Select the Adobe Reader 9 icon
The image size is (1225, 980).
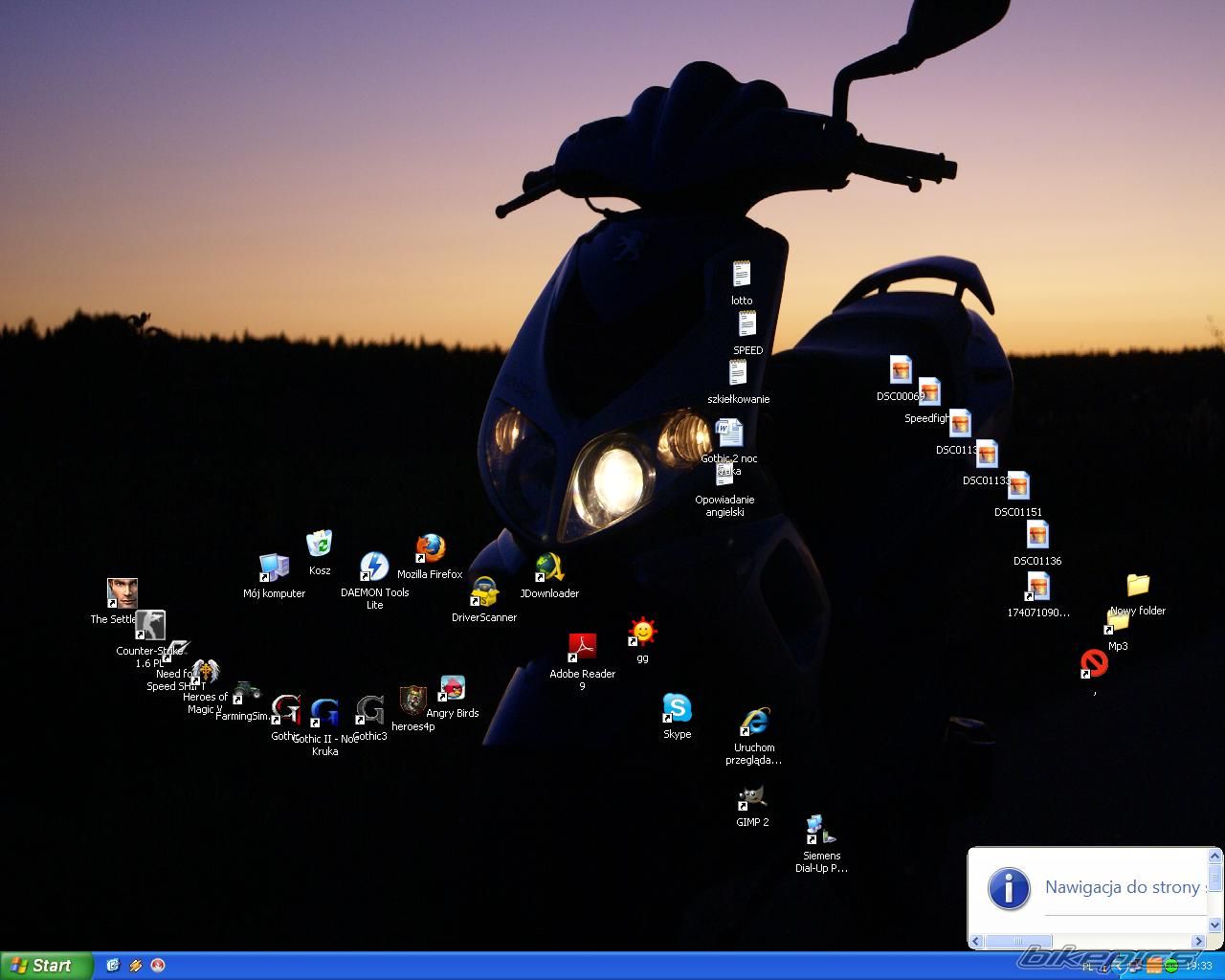pyautogui.click(x=582, y=648)
